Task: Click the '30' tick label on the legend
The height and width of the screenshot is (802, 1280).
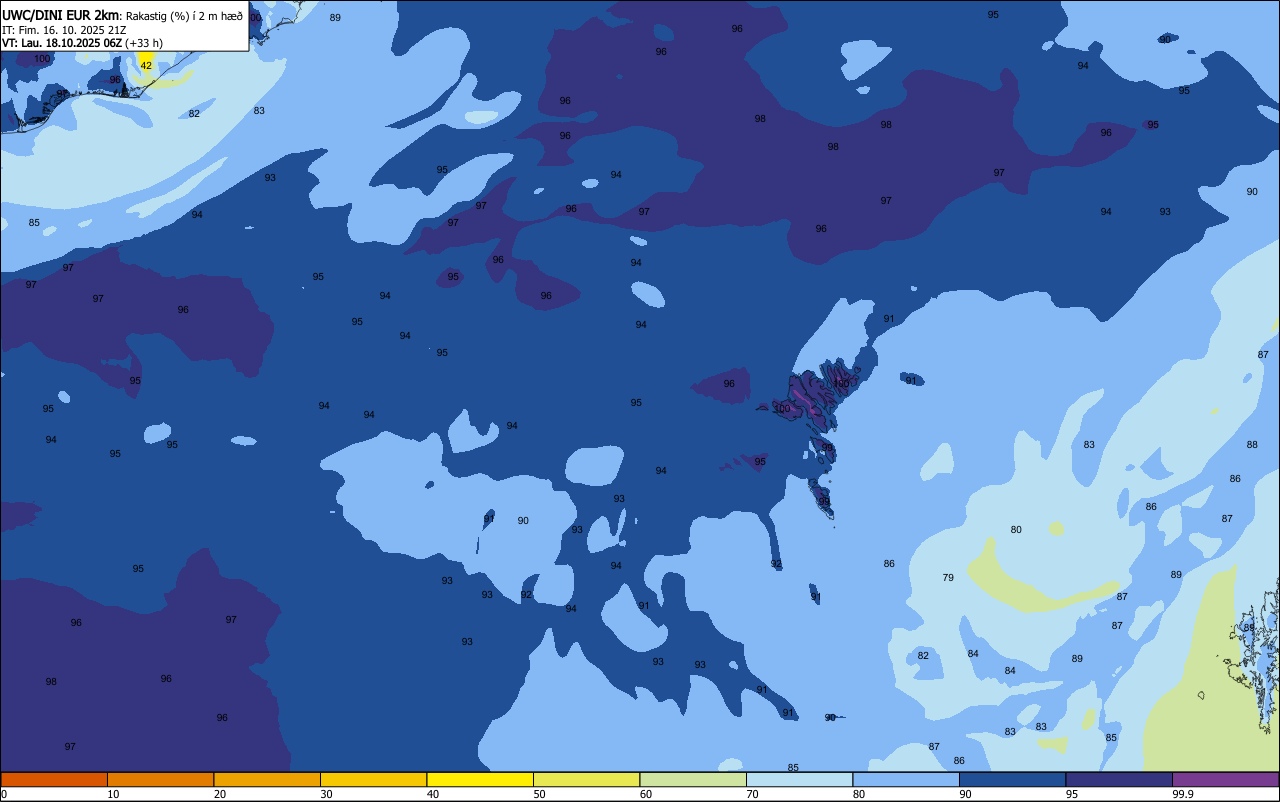Action: (x=326, y=794)
